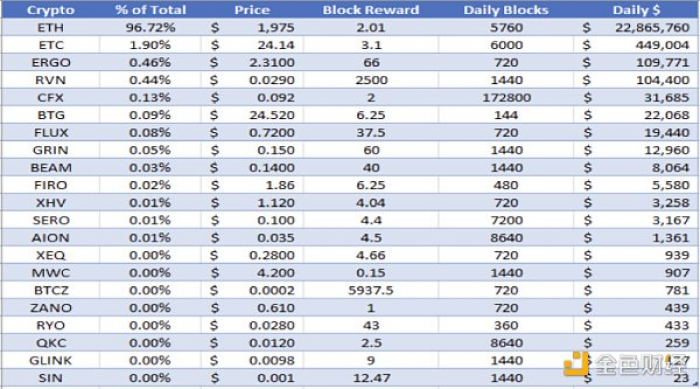Select the Daily Blocks header cell
This screenshot has height=389, width=700.
(506, 10)
